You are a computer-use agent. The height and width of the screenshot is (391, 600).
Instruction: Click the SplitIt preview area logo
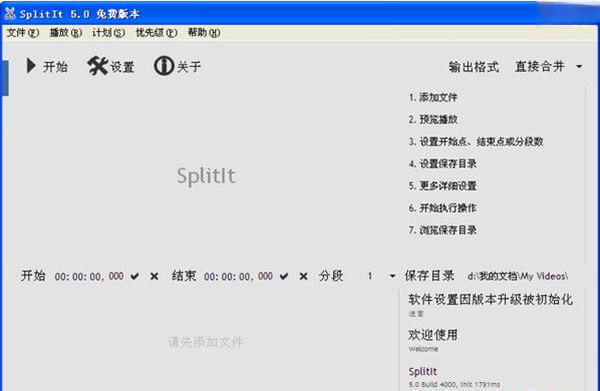pos(206,176)
